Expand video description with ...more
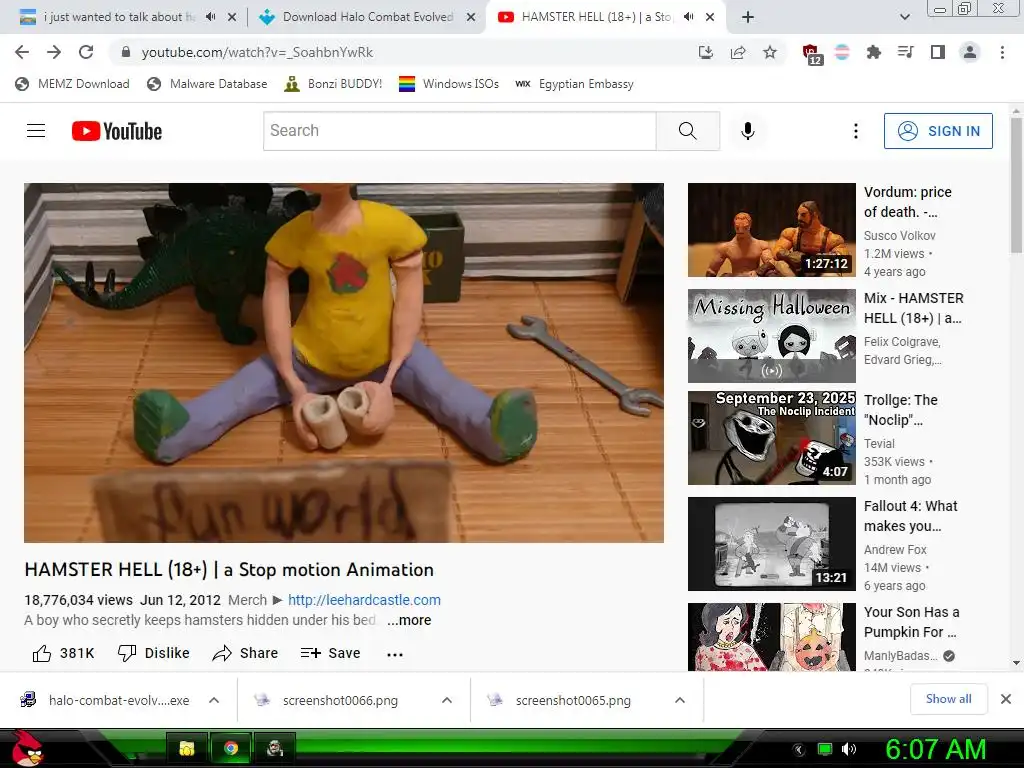 (409, 620)
